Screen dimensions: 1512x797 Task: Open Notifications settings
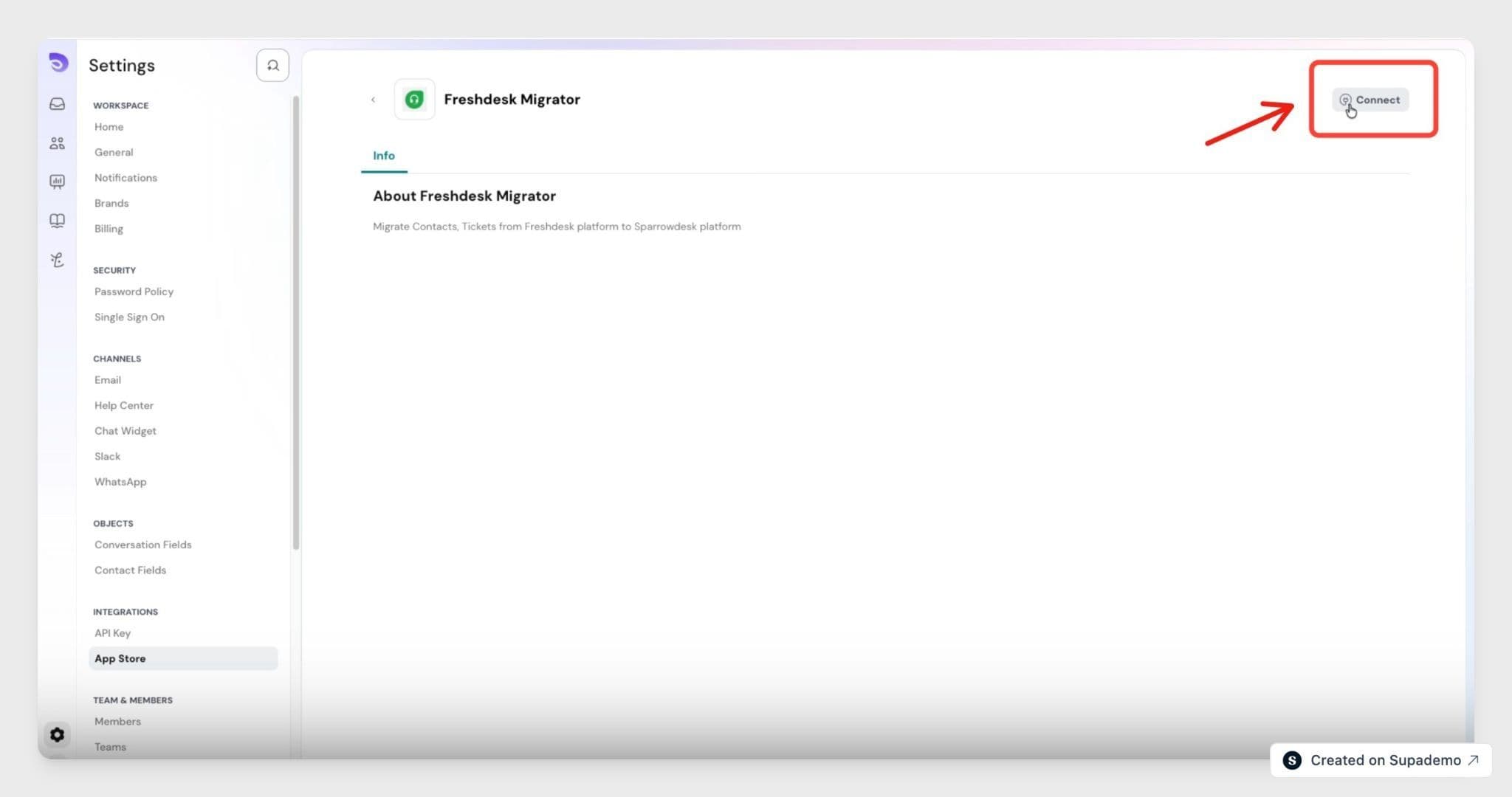coord(126,178)
